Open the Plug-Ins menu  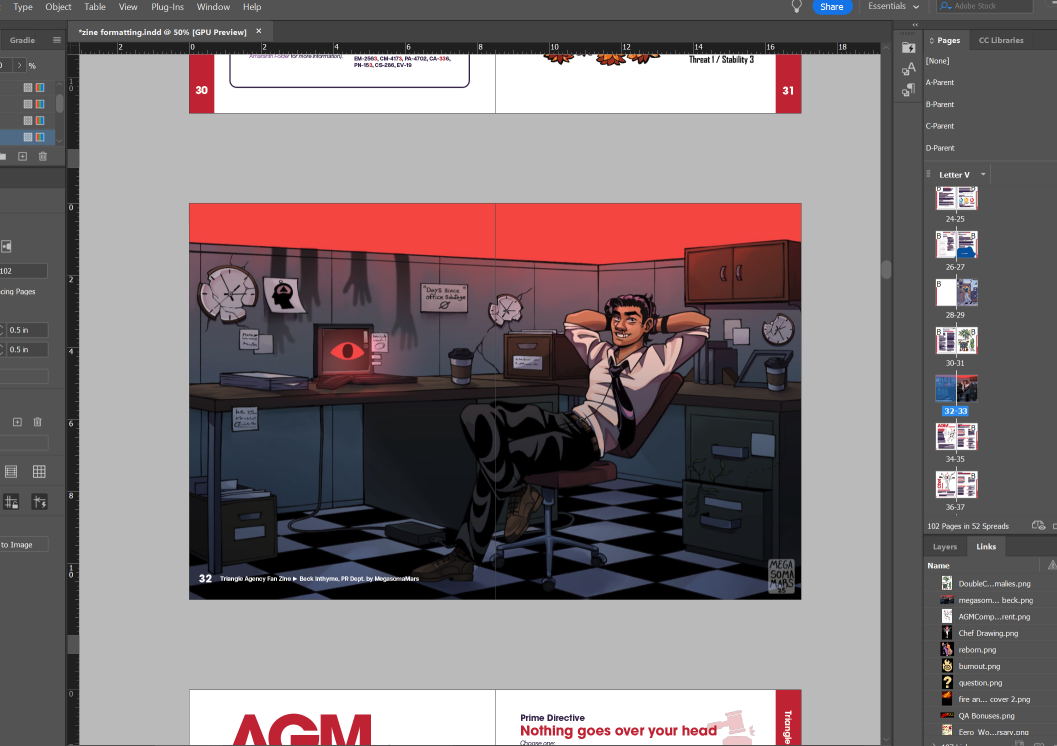tap(167, 7)
